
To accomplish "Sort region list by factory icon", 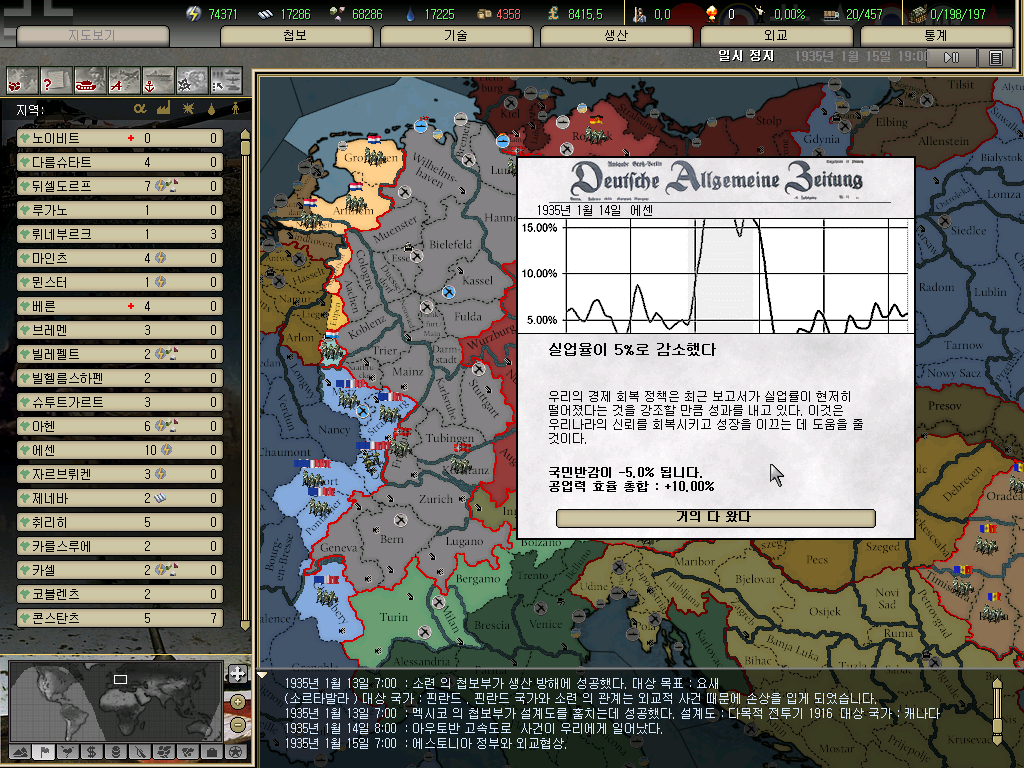I will tap(163, 108).
